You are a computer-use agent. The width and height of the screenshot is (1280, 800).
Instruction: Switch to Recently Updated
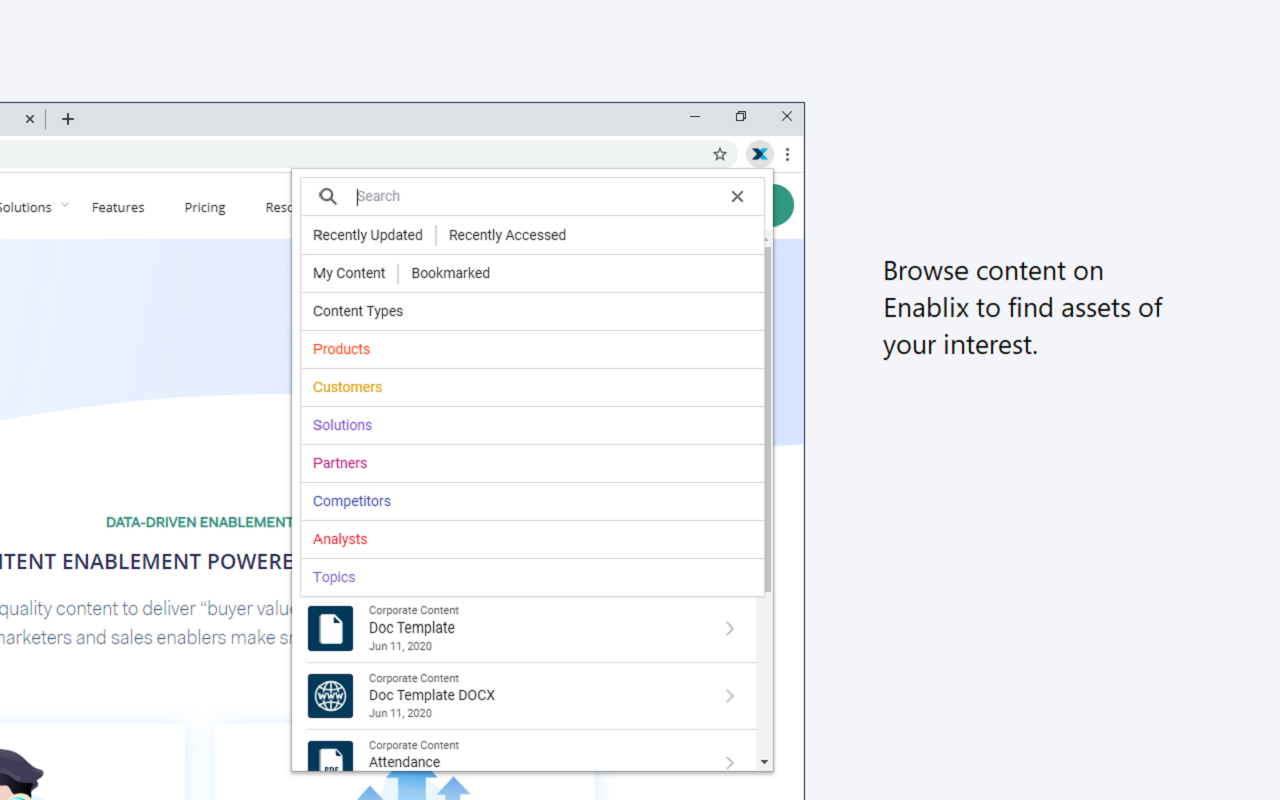(x=368, y=235)
